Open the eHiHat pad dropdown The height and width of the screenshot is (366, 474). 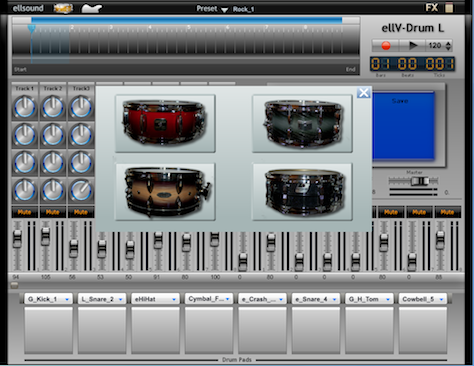coord(174,299)
